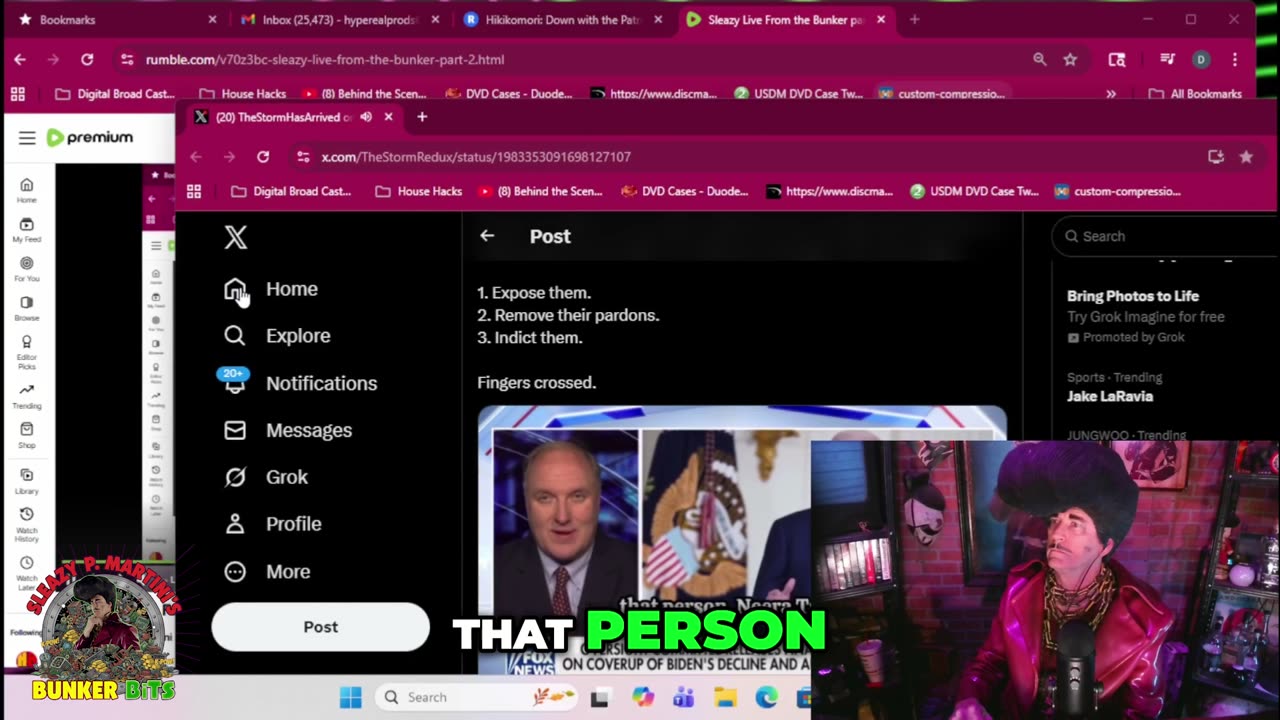The width and height of the screenshot is (1280, 720).
Task: Open the USDM DVD Case Tw... bookmark in inner bar
Action: (974, 191)
